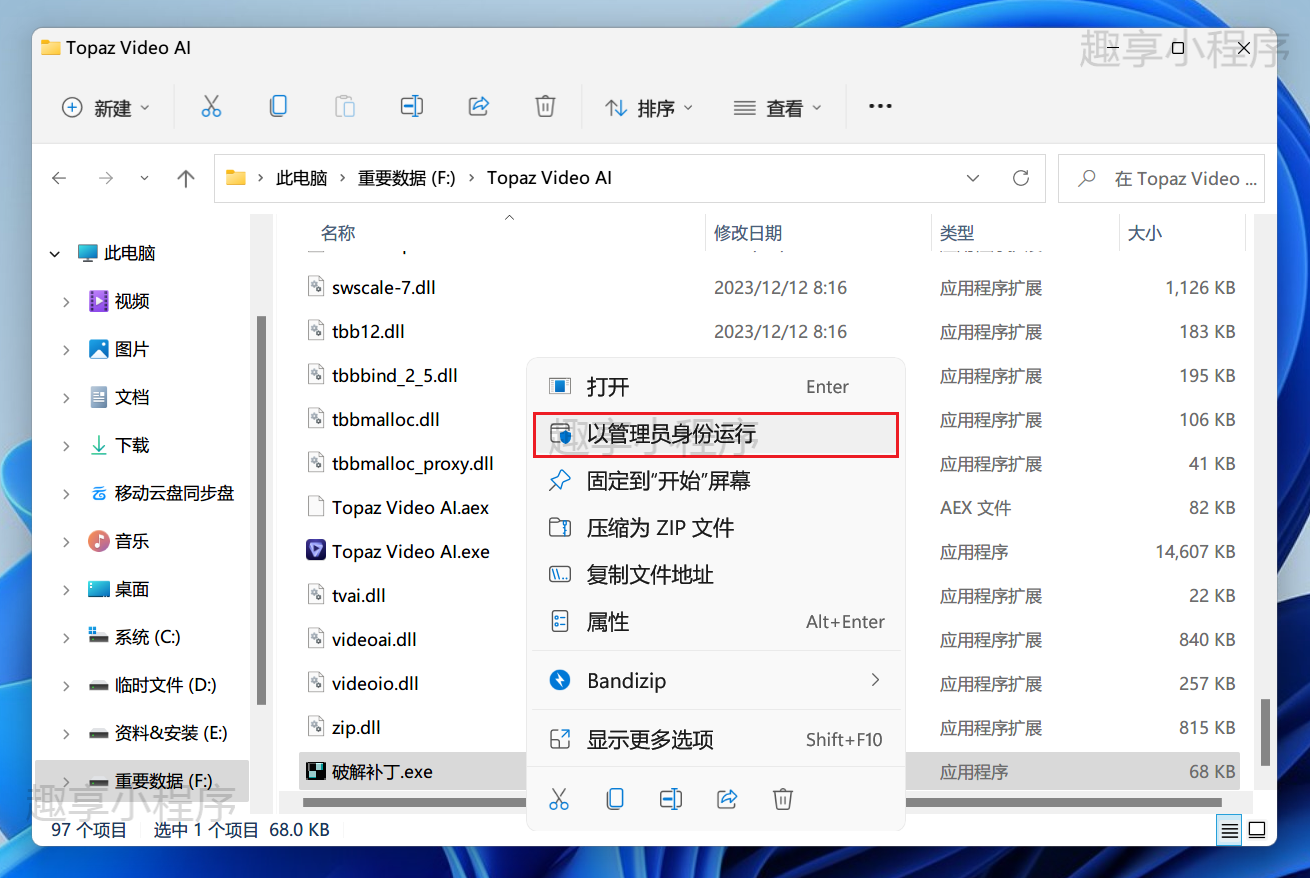Click the Cut scissors icon in the toolbar
1310x878 pixels.
pos(211,107)
